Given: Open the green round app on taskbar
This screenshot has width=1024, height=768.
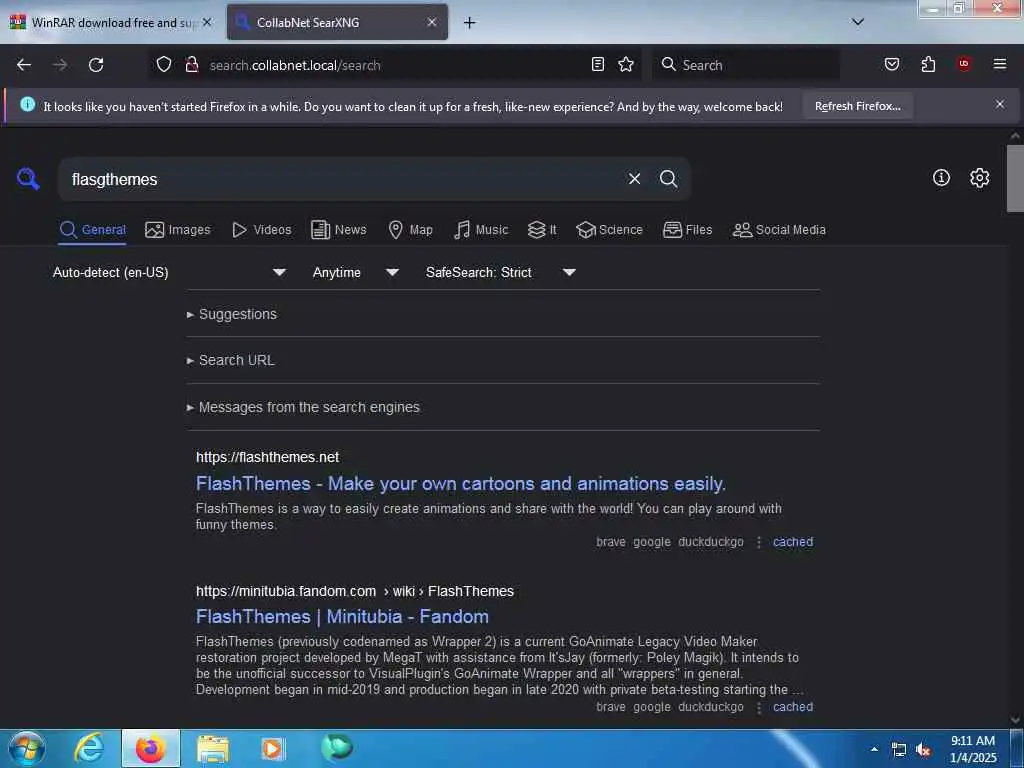Looking at the screenshot, I should point(337,748).
